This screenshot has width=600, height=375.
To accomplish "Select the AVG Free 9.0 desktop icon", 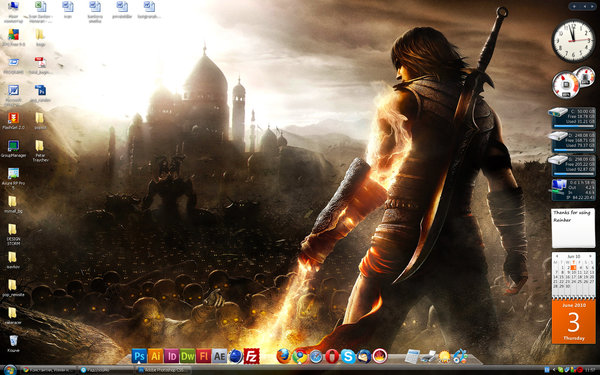I will click(x=13, y=38).
